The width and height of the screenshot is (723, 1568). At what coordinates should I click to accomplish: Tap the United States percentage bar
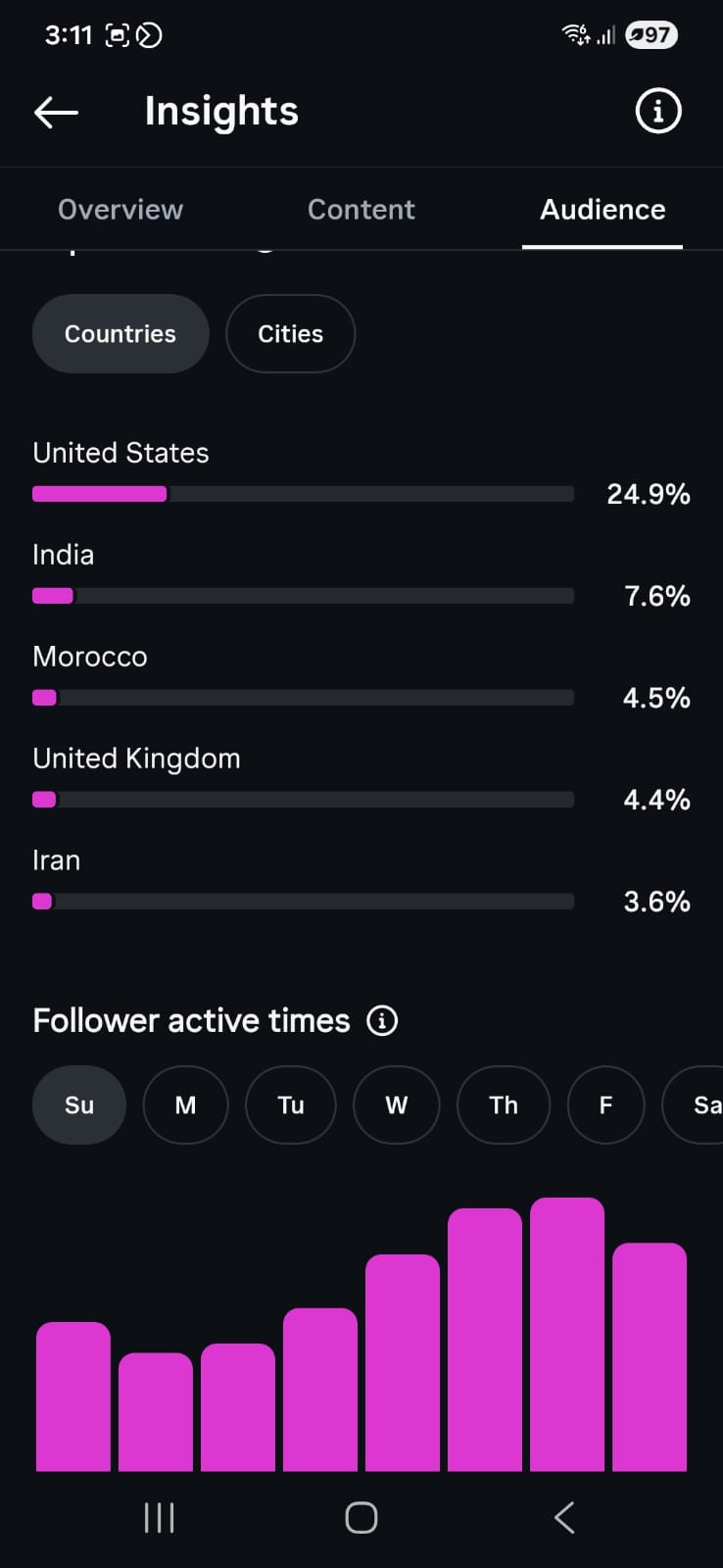coord(303,494)
